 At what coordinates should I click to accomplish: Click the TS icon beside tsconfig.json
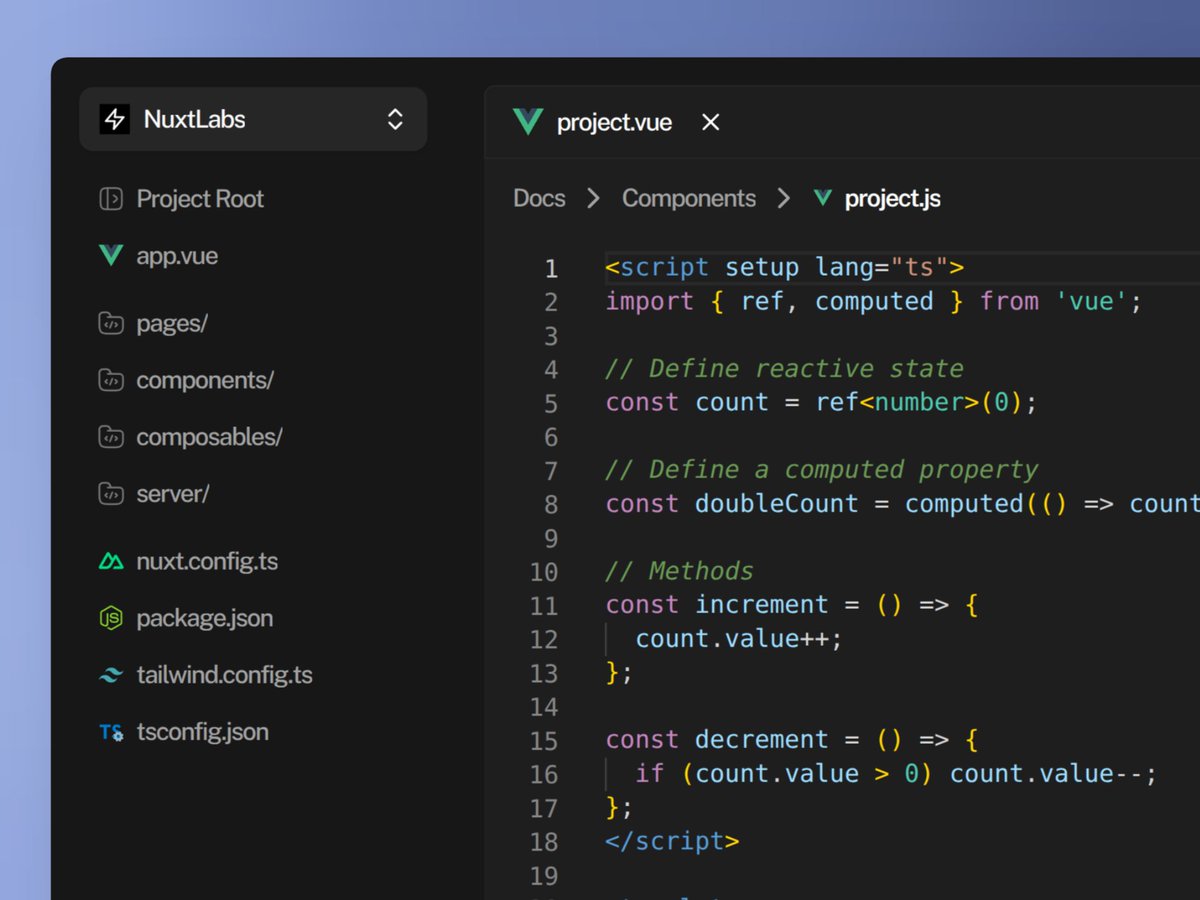[x=110, y=732]
